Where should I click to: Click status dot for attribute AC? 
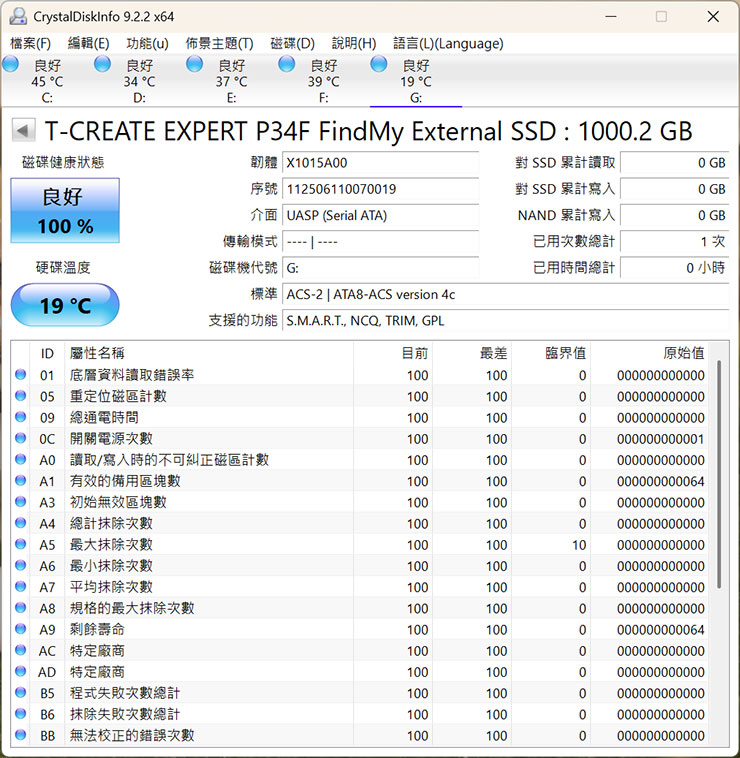(20, 650)
